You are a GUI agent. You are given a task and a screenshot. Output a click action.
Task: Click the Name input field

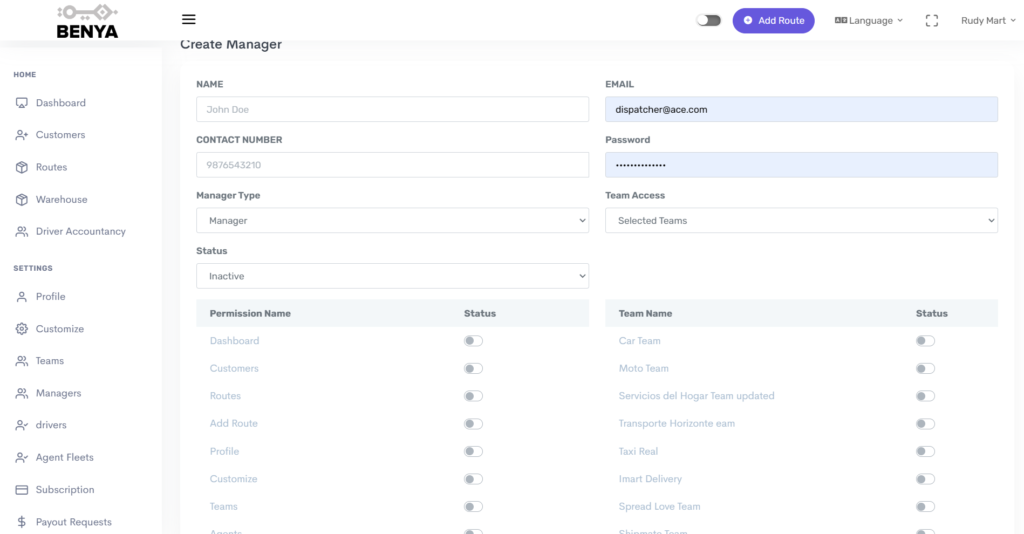click(x=392, y=109)
